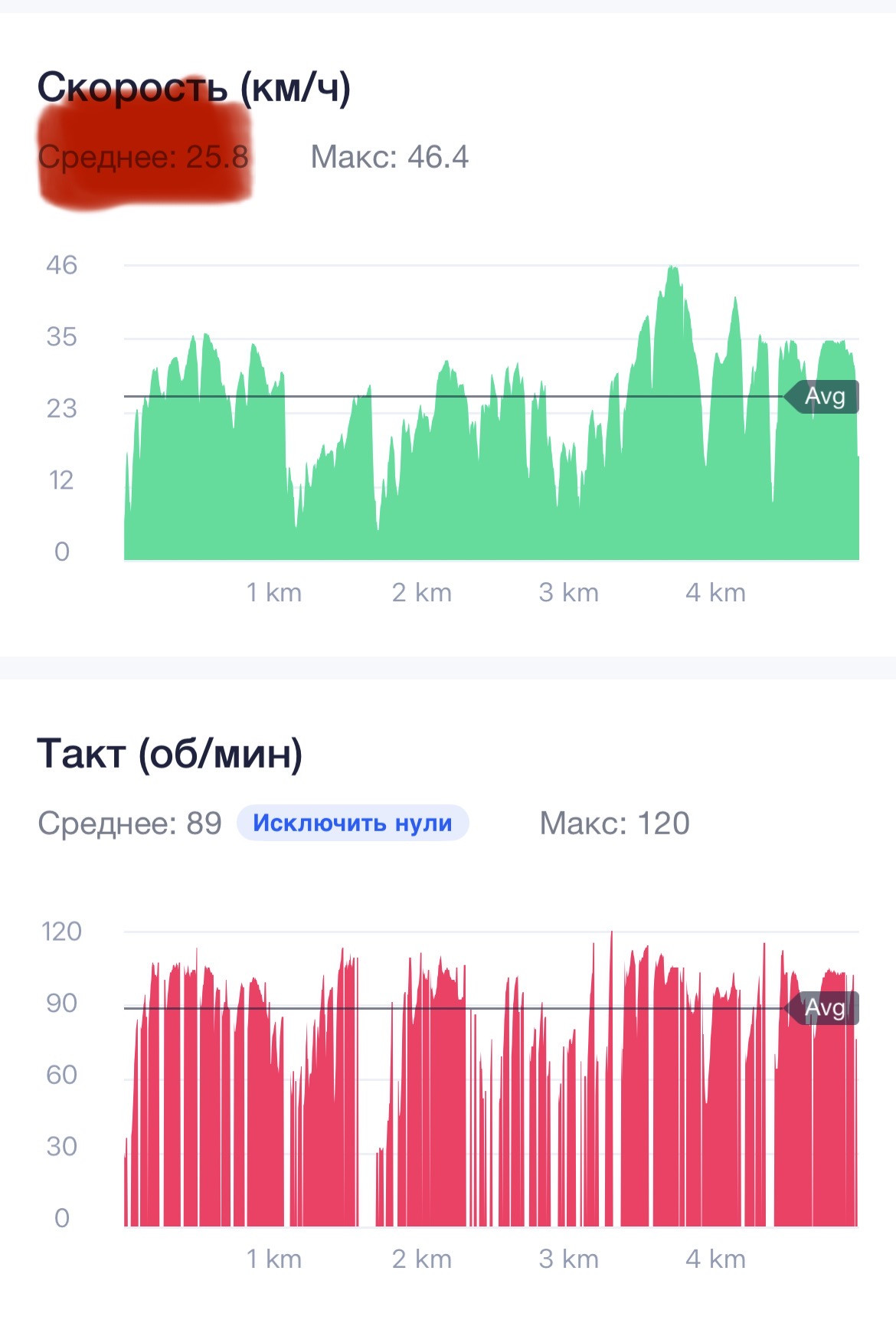Tap the "Макс: 46.4" speed value
This screenshot has height=1323, width=896.
[x=389, y=157]
